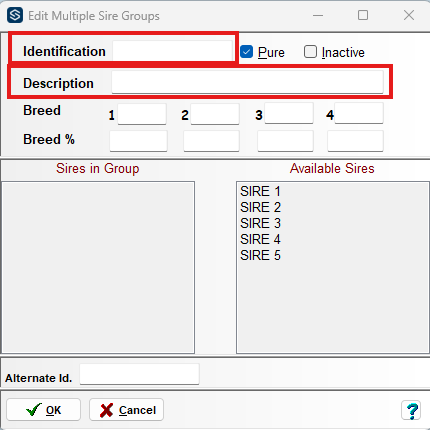Maximize the Edit Multiple Sire Groups window
Viewport: 430px width, 430px height.
point(363,15)
